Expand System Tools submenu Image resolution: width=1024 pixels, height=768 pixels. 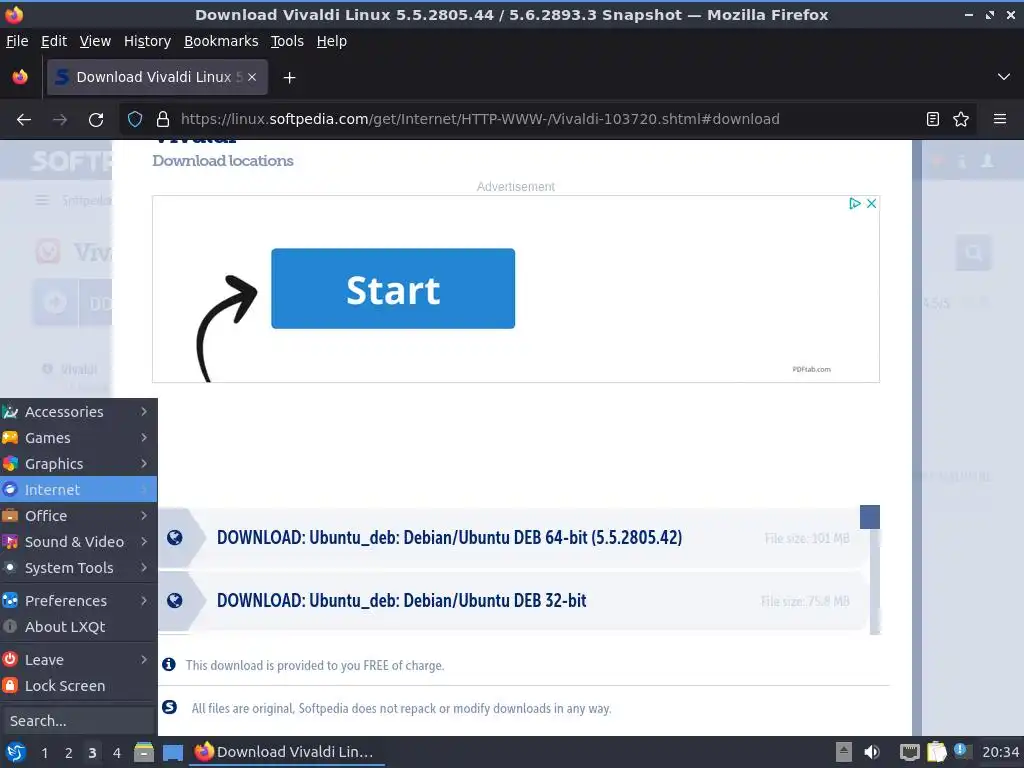[x=78, y=568]
